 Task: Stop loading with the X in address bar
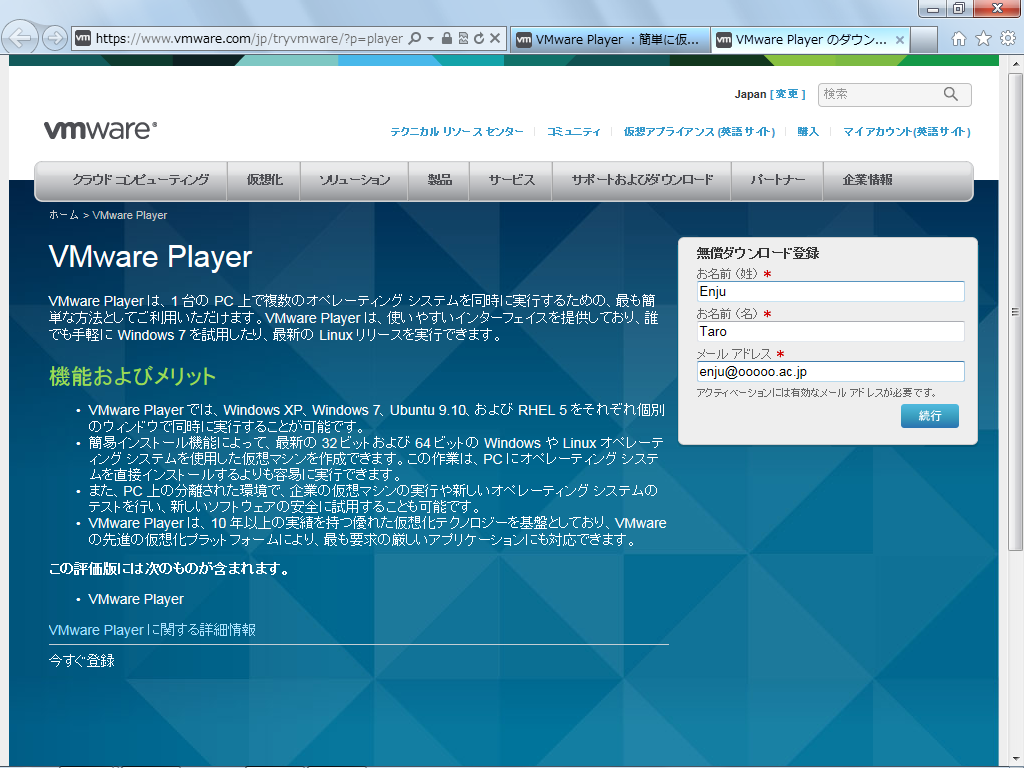(495, 39)
